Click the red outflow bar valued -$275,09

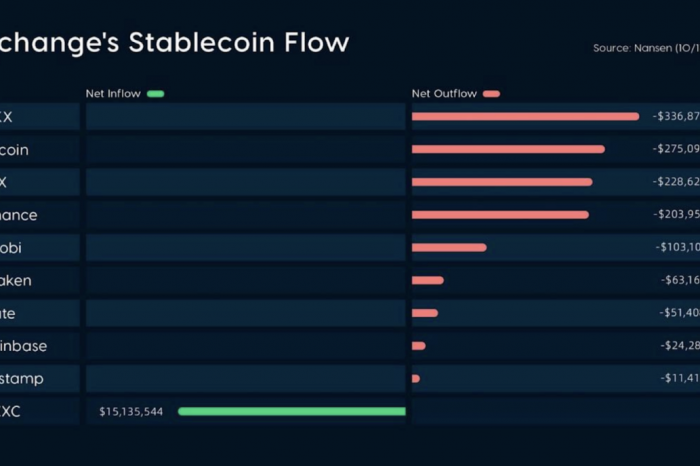508,149
